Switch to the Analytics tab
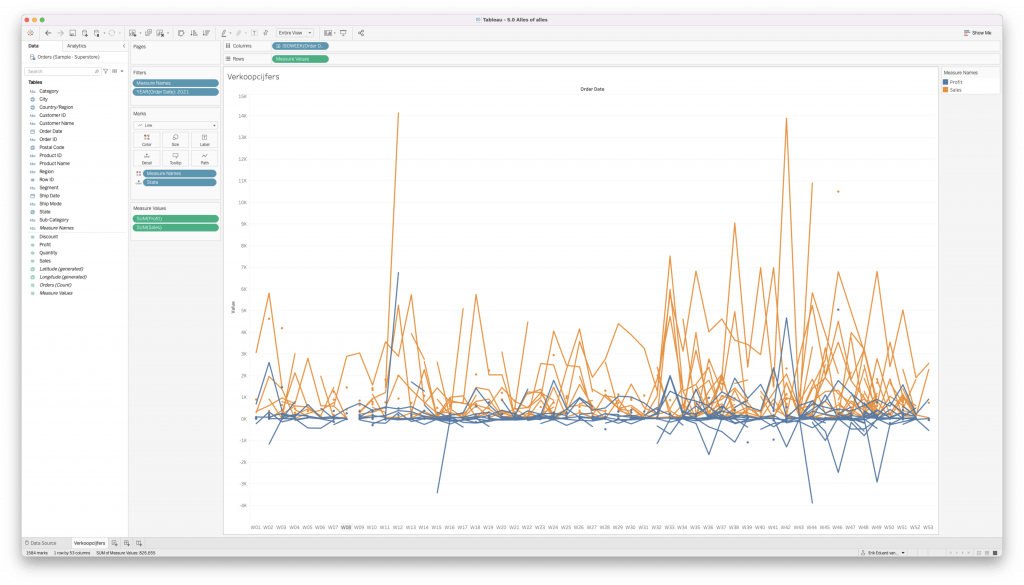The width and height of the screenshot is (1024, 585). coord(76,46)
